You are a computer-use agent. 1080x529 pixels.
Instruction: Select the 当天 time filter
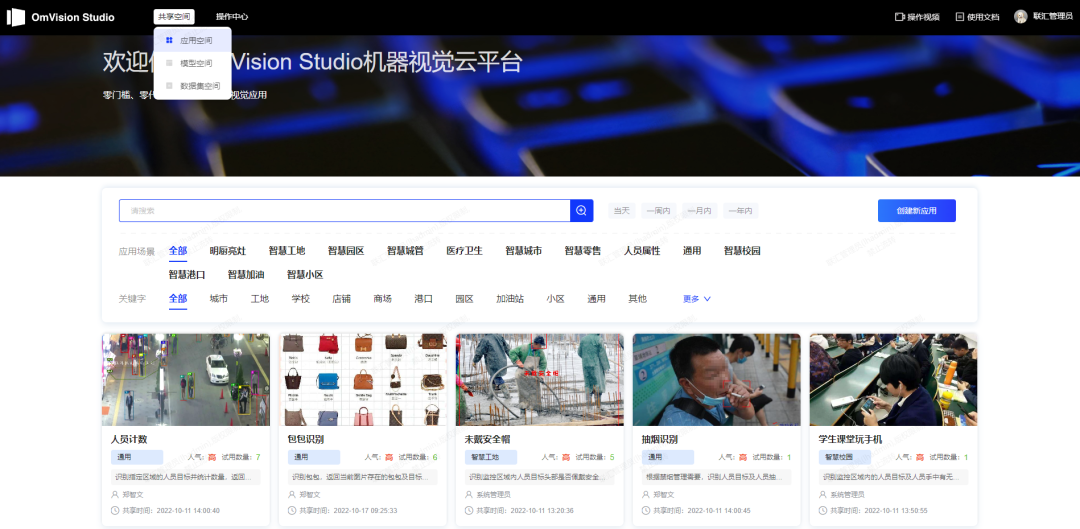click(x=621, y=211)
